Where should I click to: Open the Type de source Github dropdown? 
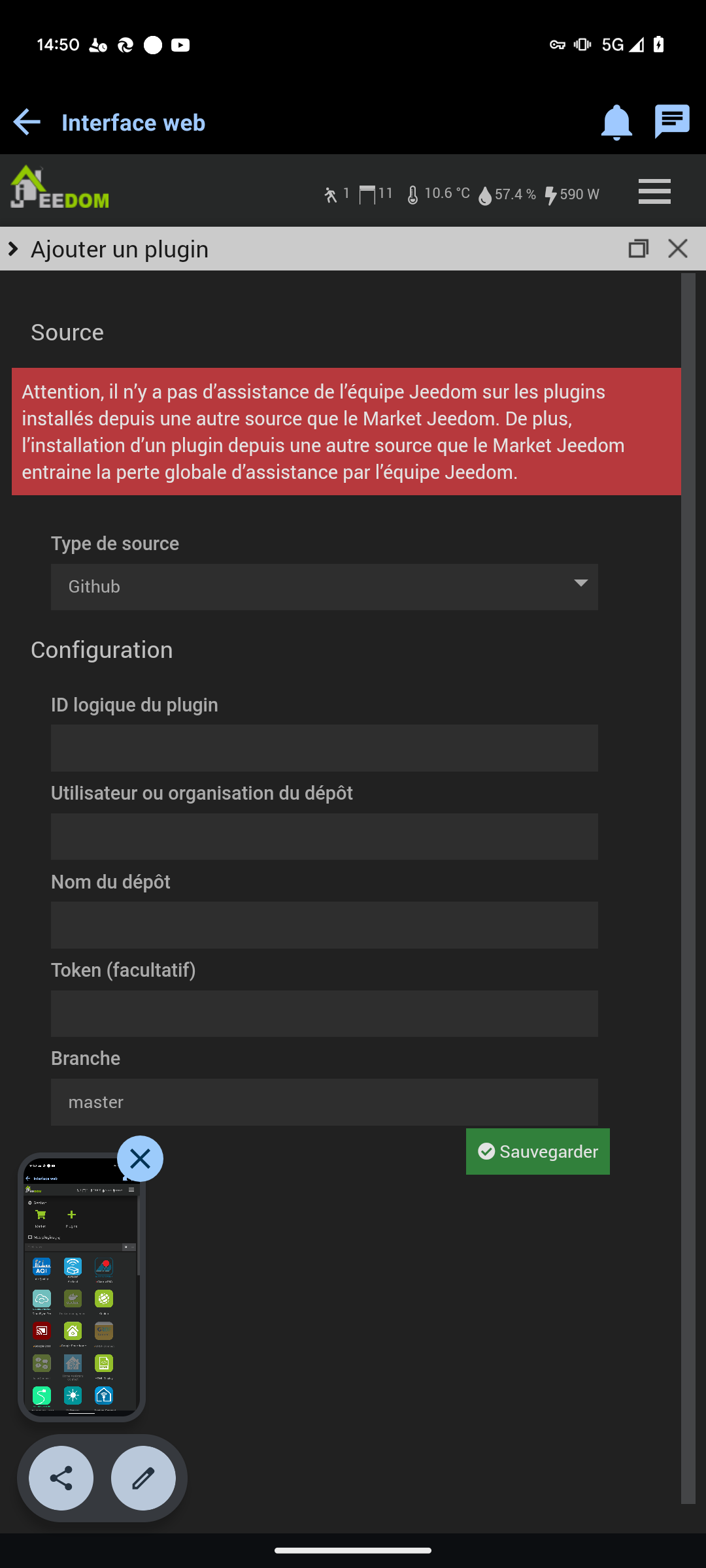(x=324, y=587)
